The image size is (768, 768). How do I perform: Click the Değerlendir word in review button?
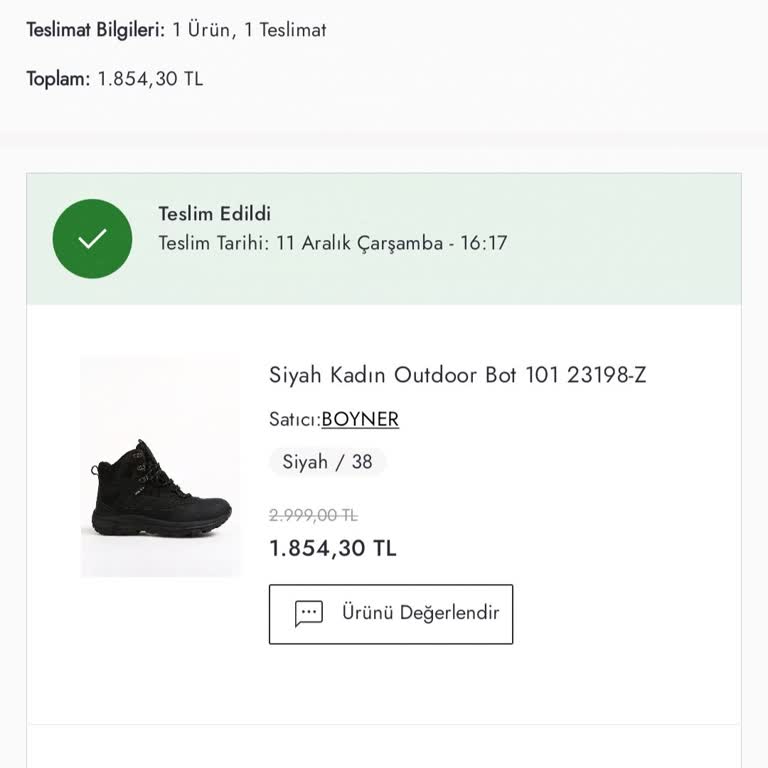coord(449,613)
